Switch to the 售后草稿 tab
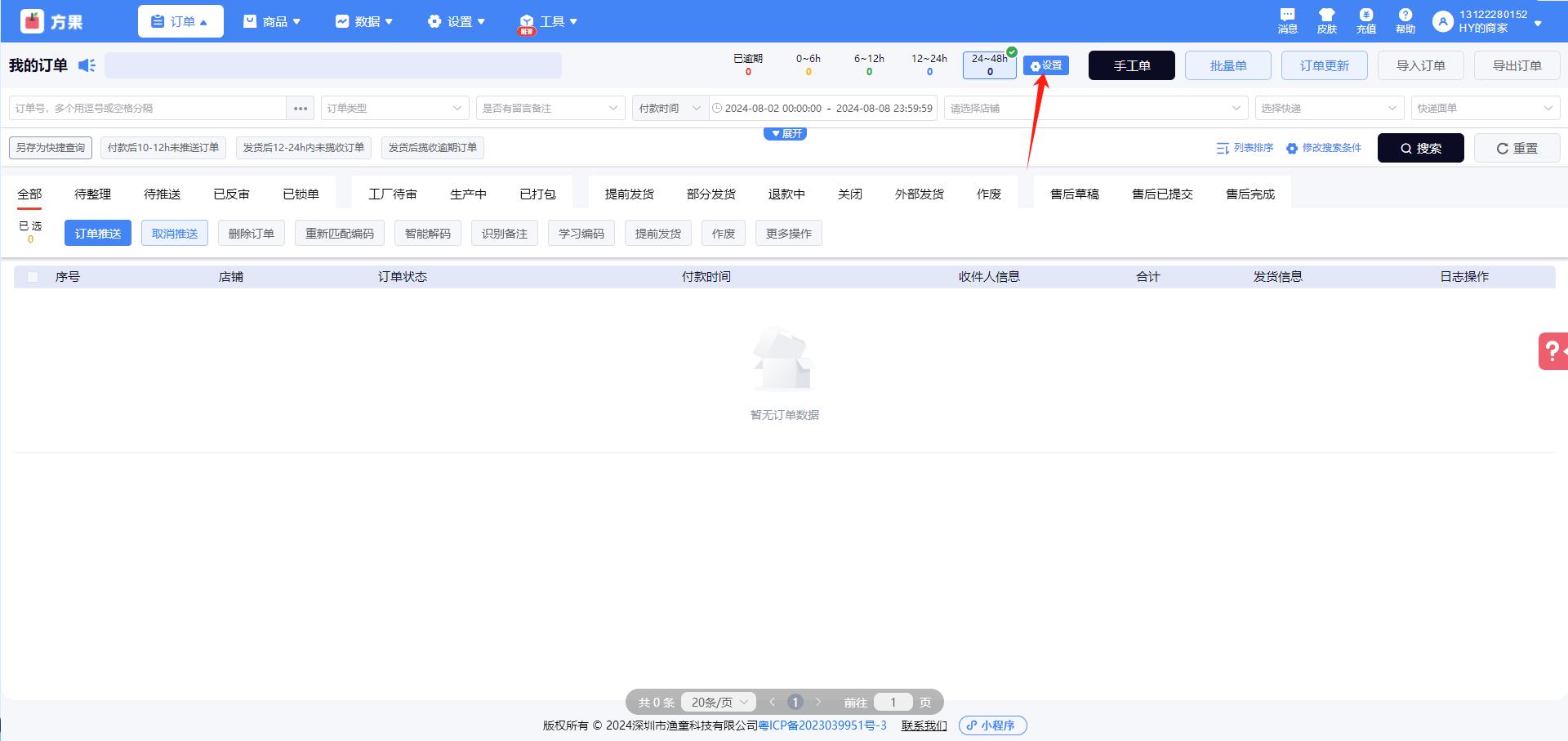The image size is (1568, 741). click(1074, 194)
